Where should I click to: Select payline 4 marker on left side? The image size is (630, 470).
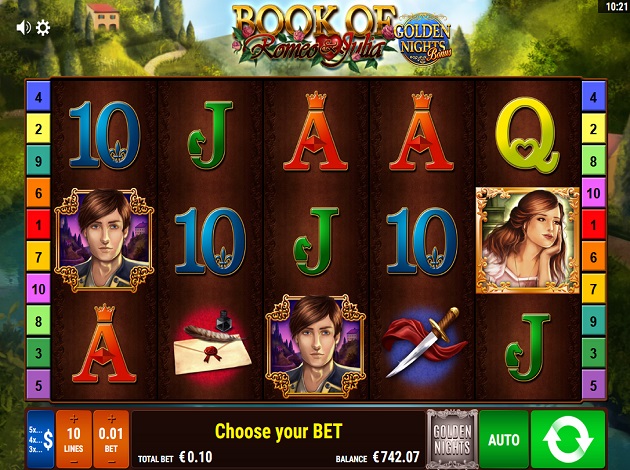pyautogui.click(x=39, y=97)
